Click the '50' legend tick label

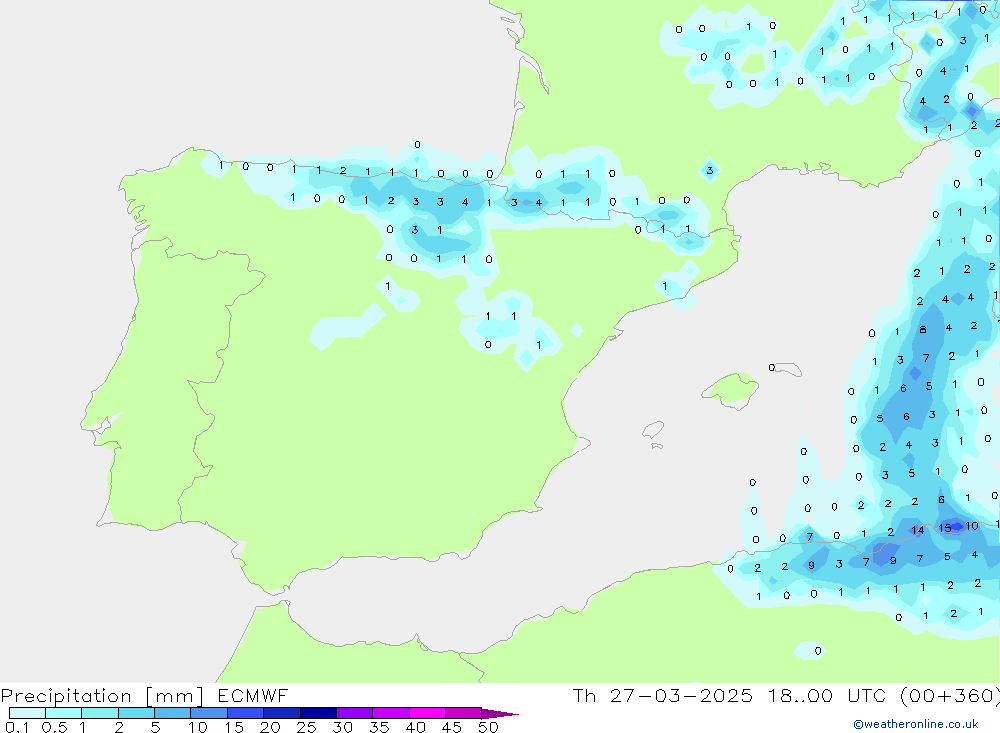coord(488,727)
